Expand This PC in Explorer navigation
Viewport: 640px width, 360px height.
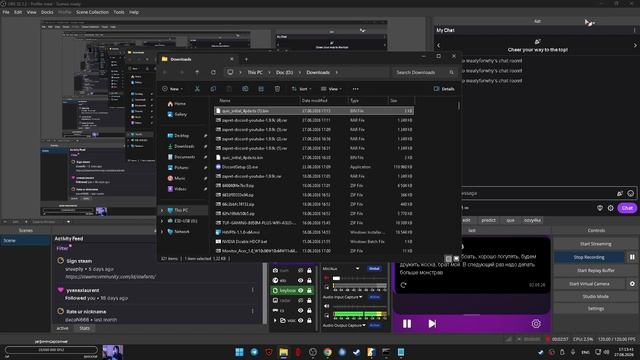(162, 210)
